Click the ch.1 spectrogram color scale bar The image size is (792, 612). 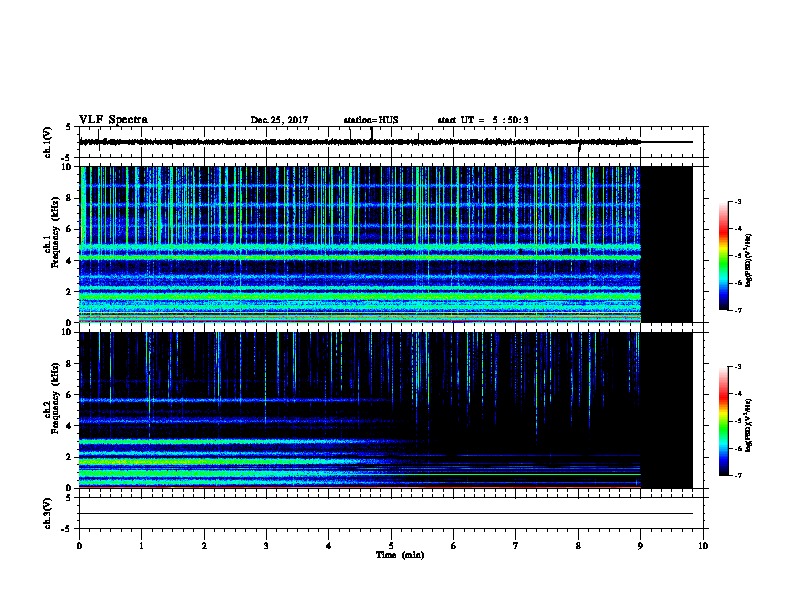click(723, 256)
